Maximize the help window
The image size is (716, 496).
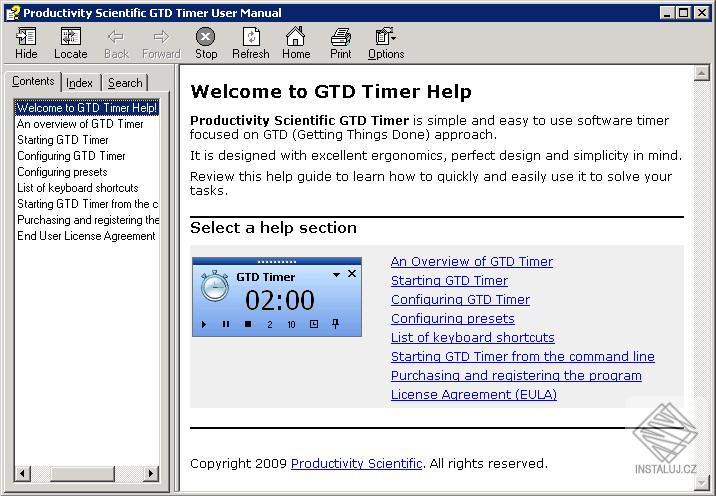684,13
